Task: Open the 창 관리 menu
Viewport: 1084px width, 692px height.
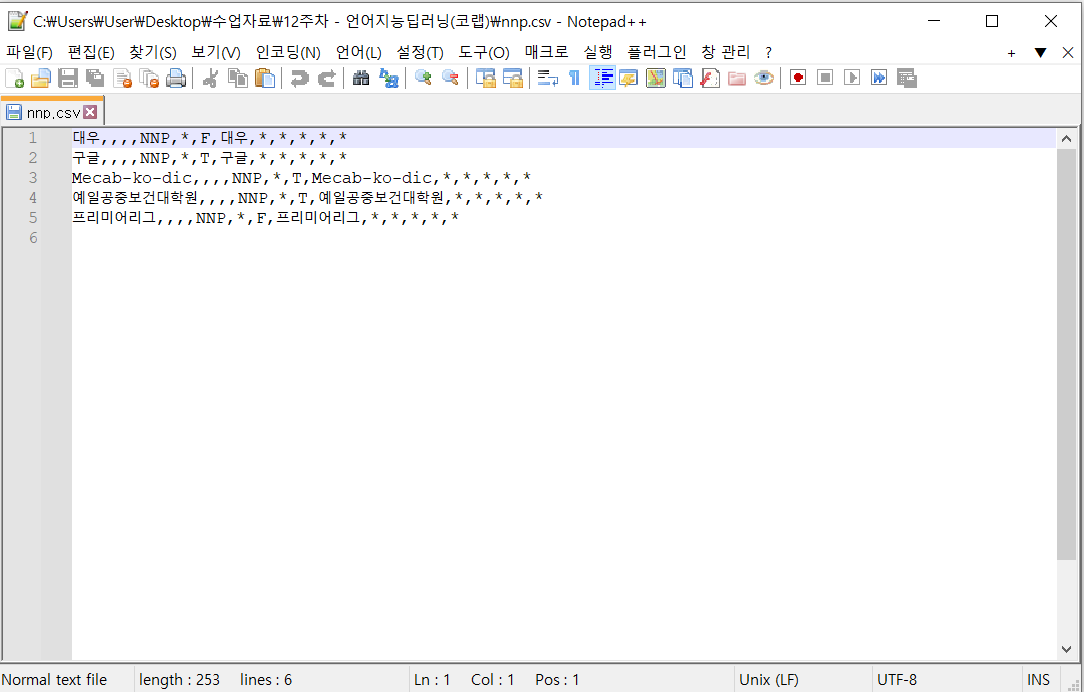Action: (725, 53)
